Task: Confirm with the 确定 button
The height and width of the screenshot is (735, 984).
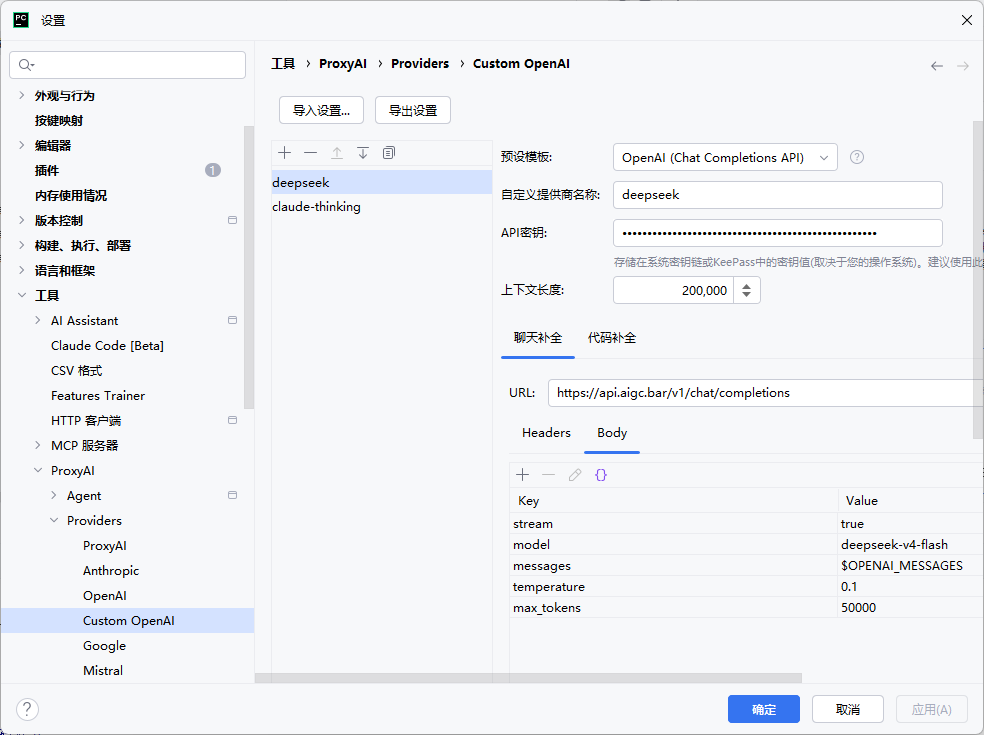Action: click(764, 709)
